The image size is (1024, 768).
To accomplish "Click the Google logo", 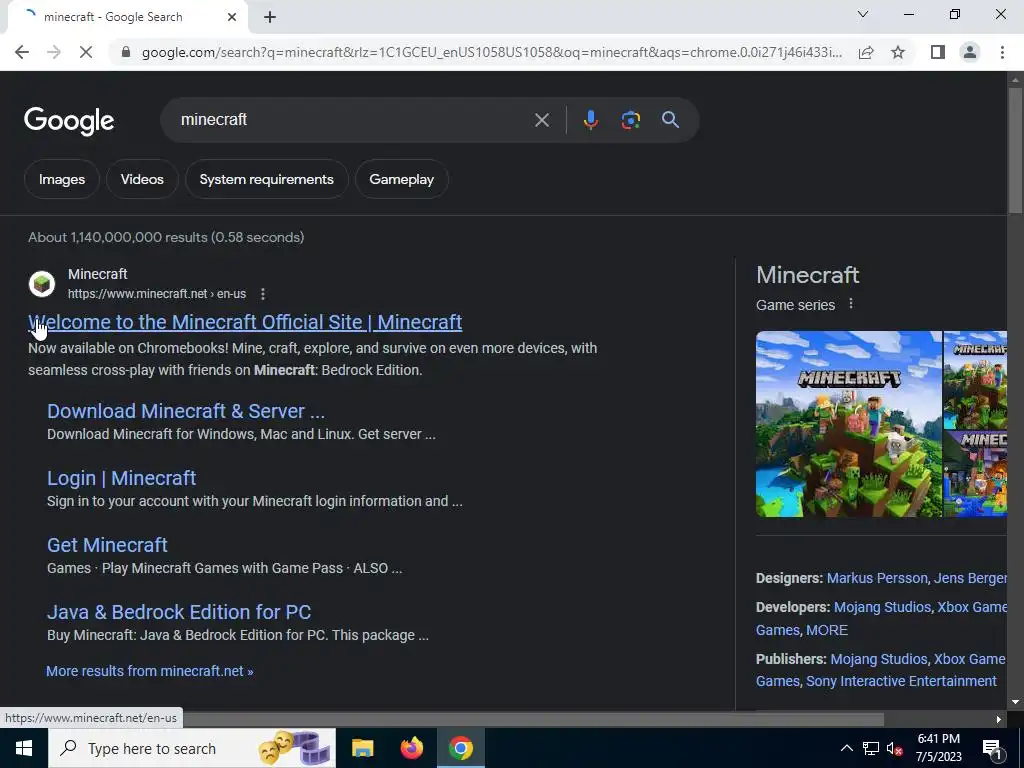I will click(69, 121).
